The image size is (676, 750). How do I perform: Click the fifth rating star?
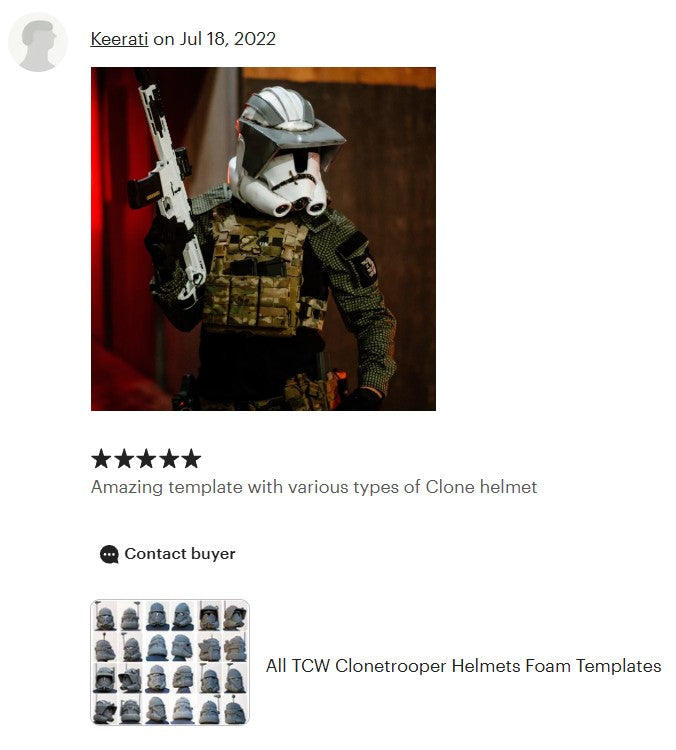(x=191, y=458)
